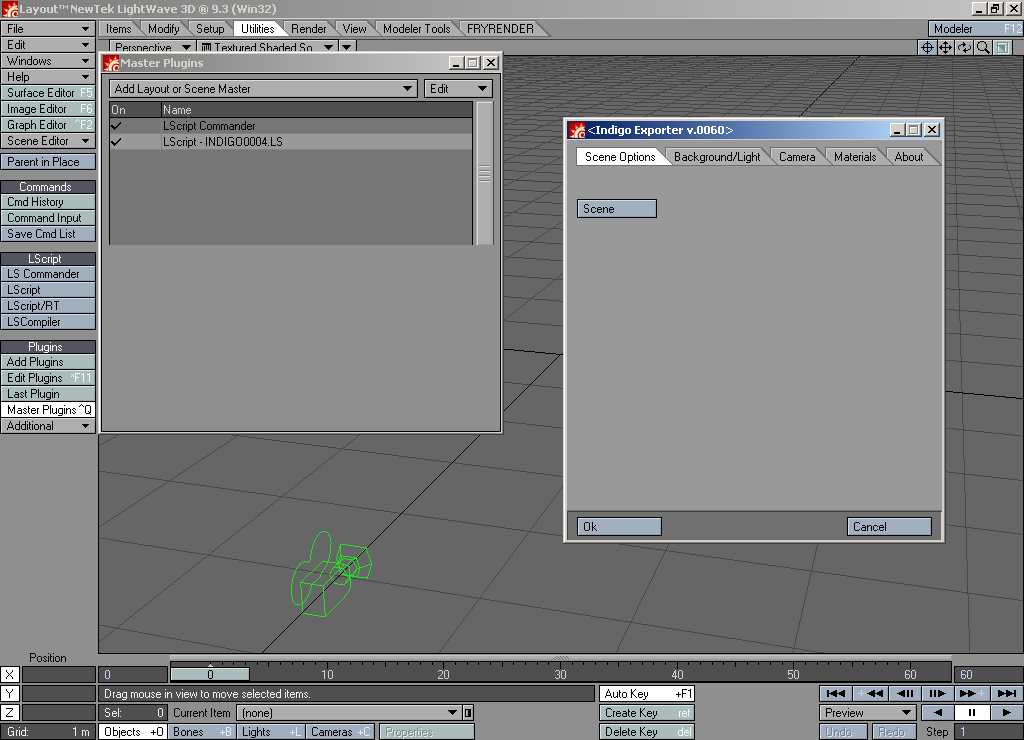This screenshot has width=1024, height=740.
Task: Switch to the Background/Light tab
Action: [716, 157]
